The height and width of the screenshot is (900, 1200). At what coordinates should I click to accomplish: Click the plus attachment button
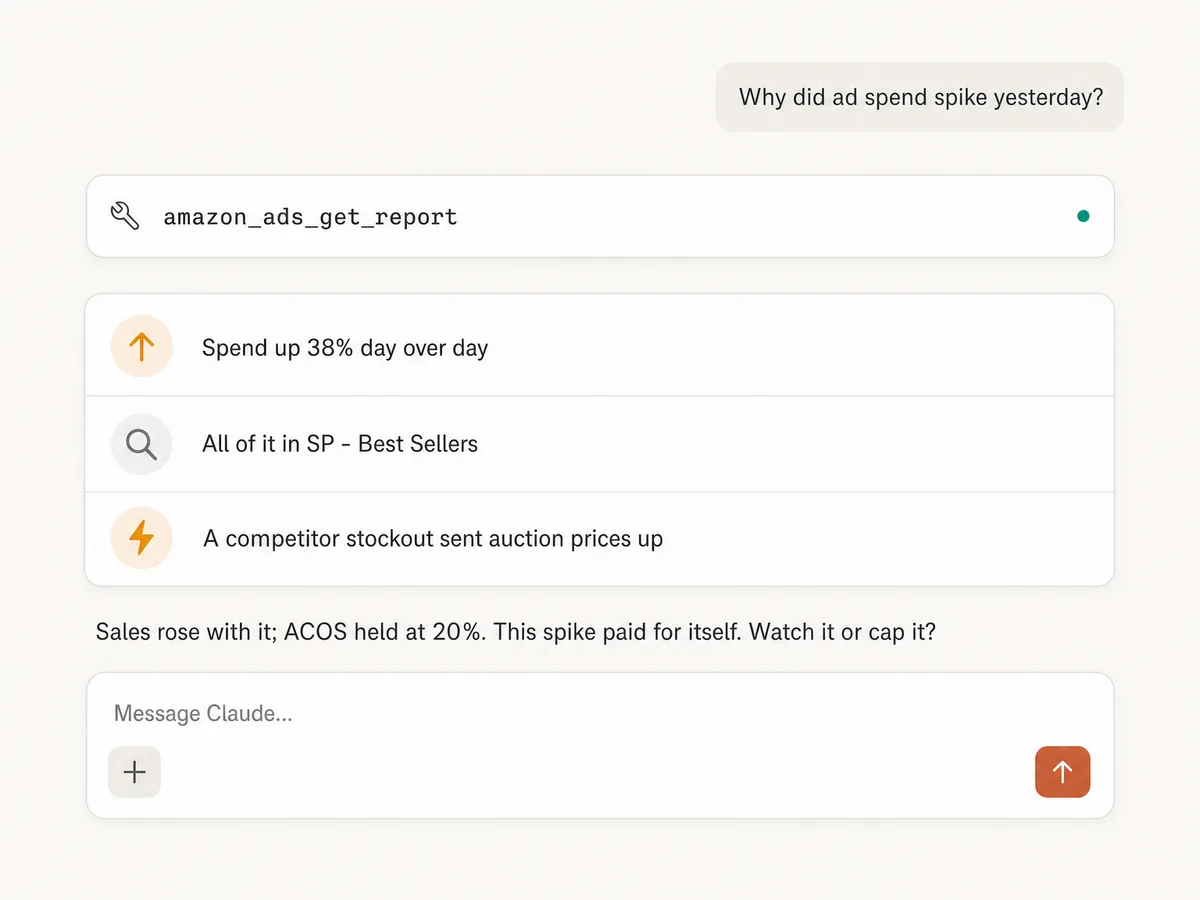134,772
